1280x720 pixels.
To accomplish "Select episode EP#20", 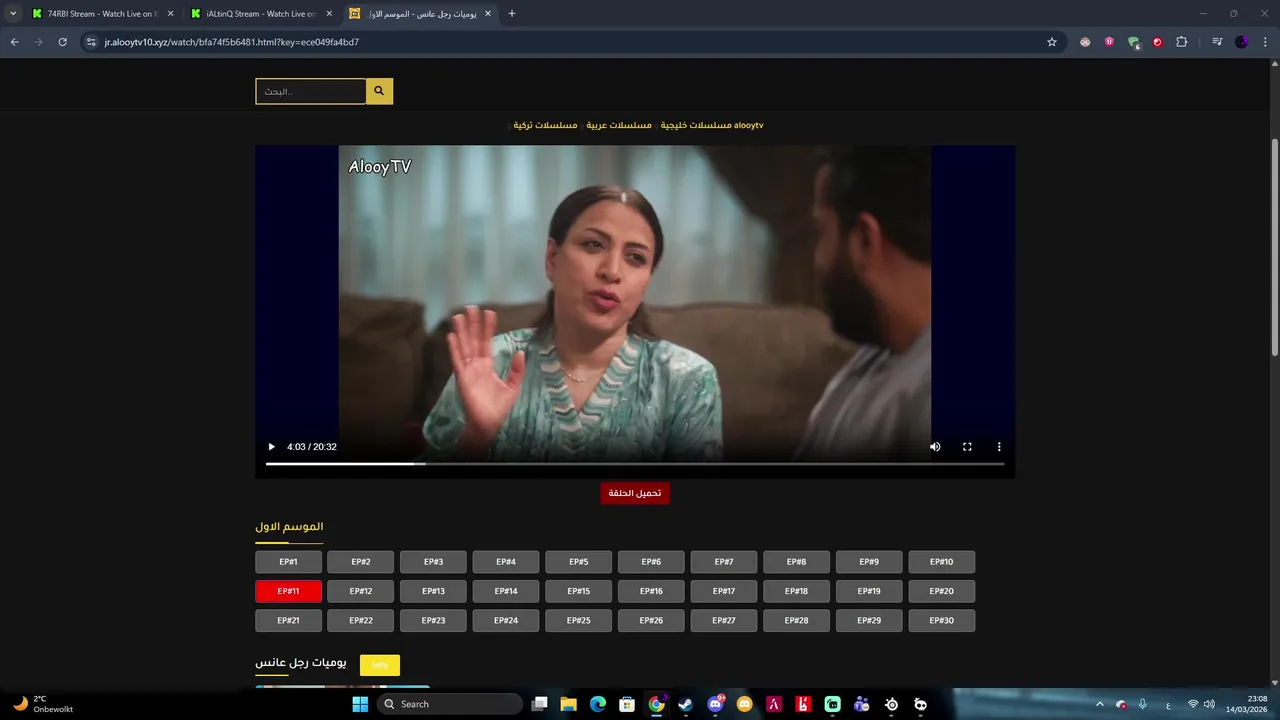I will tap(942, 591).
